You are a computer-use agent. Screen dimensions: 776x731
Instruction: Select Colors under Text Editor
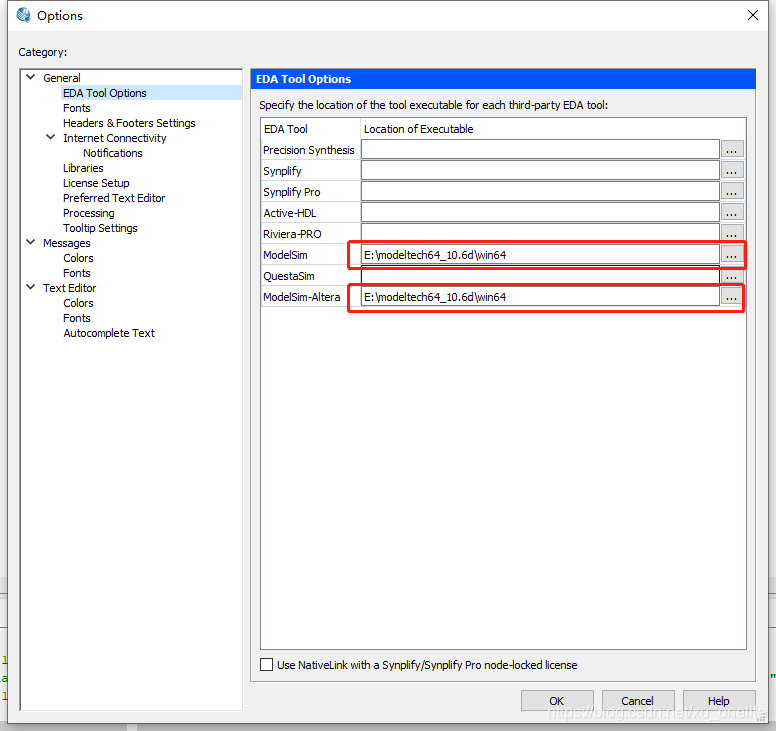pos(78,303)
